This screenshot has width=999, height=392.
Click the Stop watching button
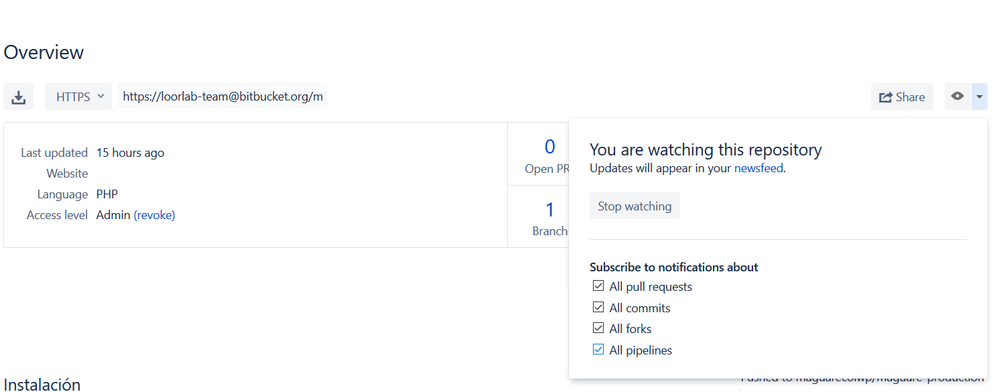click(635, 206)
